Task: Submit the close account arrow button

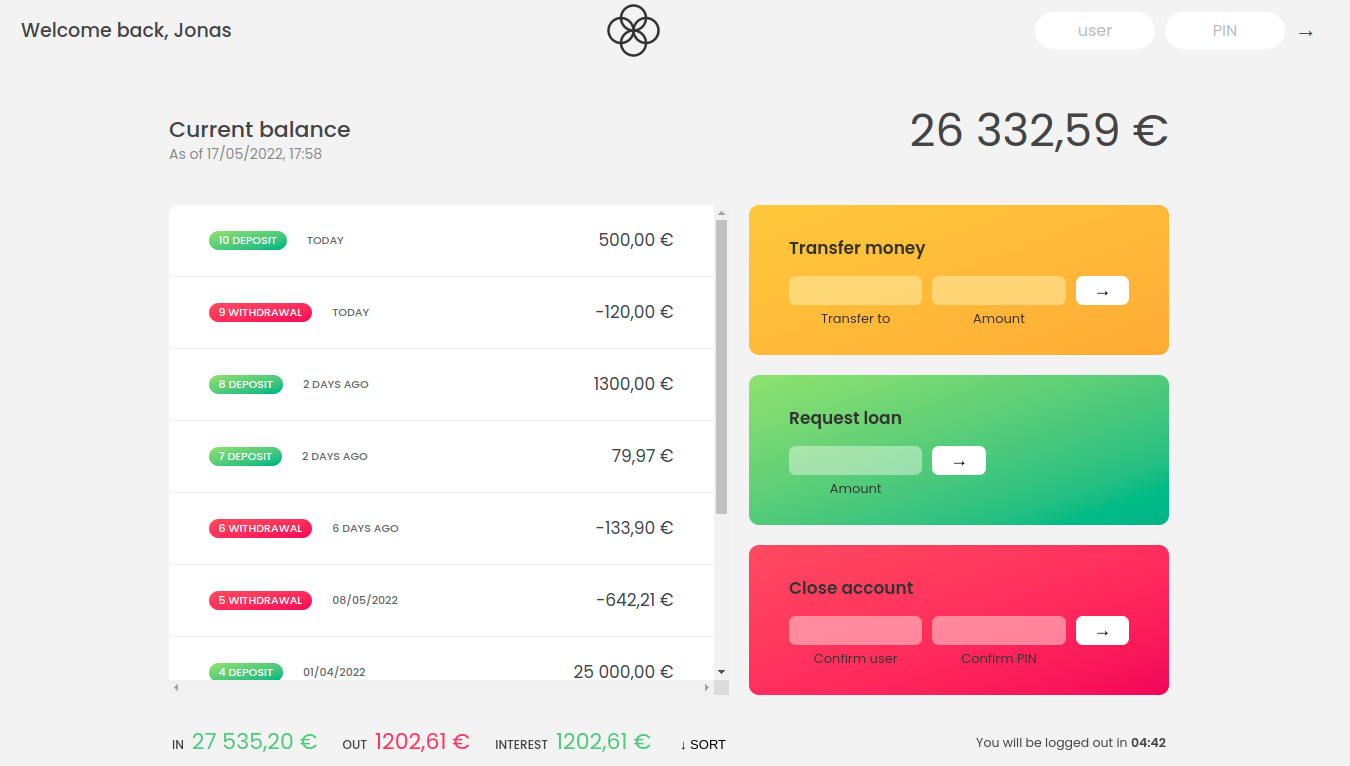Action: click(1102, 631)
